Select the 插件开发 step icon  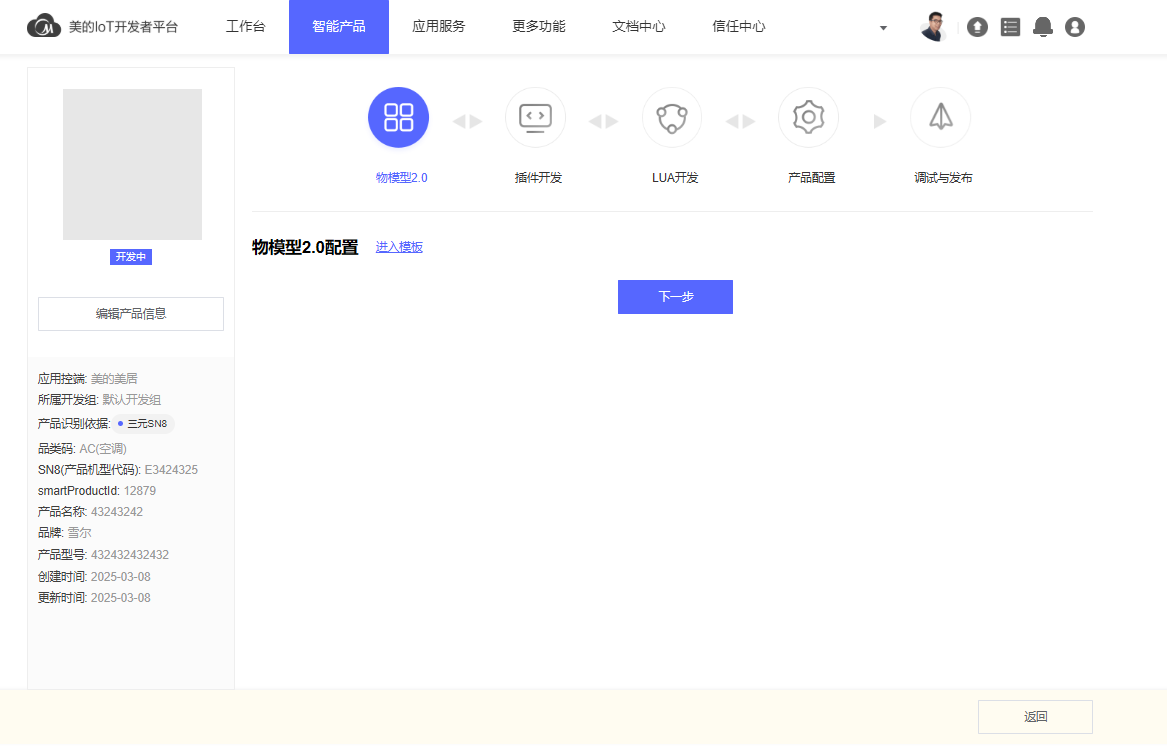click(x=535, y=118)
